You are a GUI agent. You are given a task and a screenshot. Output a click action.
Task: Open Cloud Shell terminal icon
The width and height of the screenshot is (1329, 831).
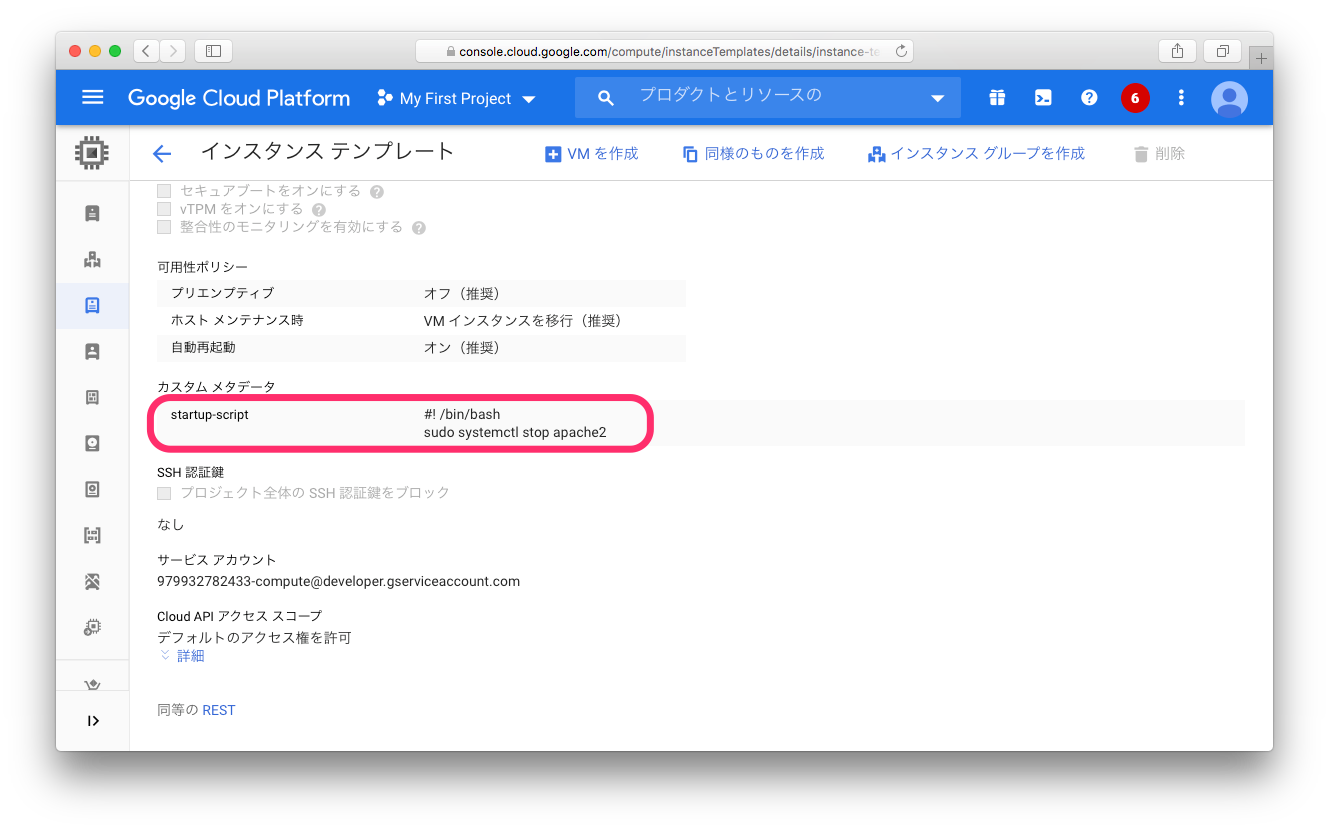coord(1043,97)
